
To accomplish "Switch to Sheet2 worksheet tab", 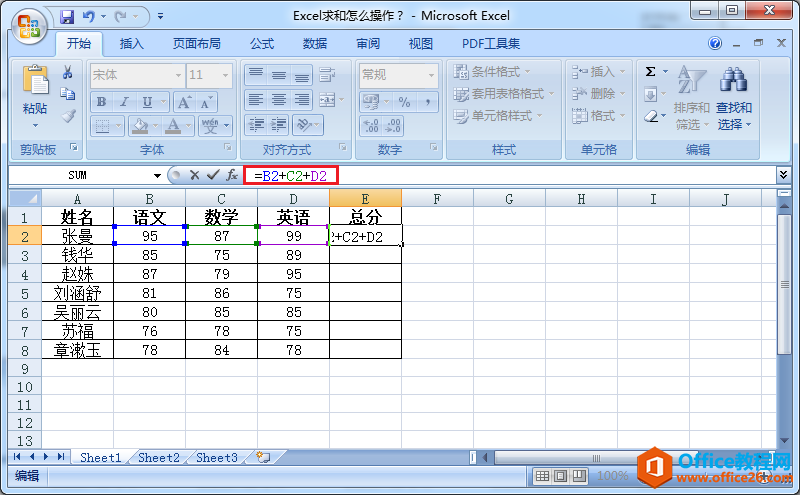I will click(159, 457).
